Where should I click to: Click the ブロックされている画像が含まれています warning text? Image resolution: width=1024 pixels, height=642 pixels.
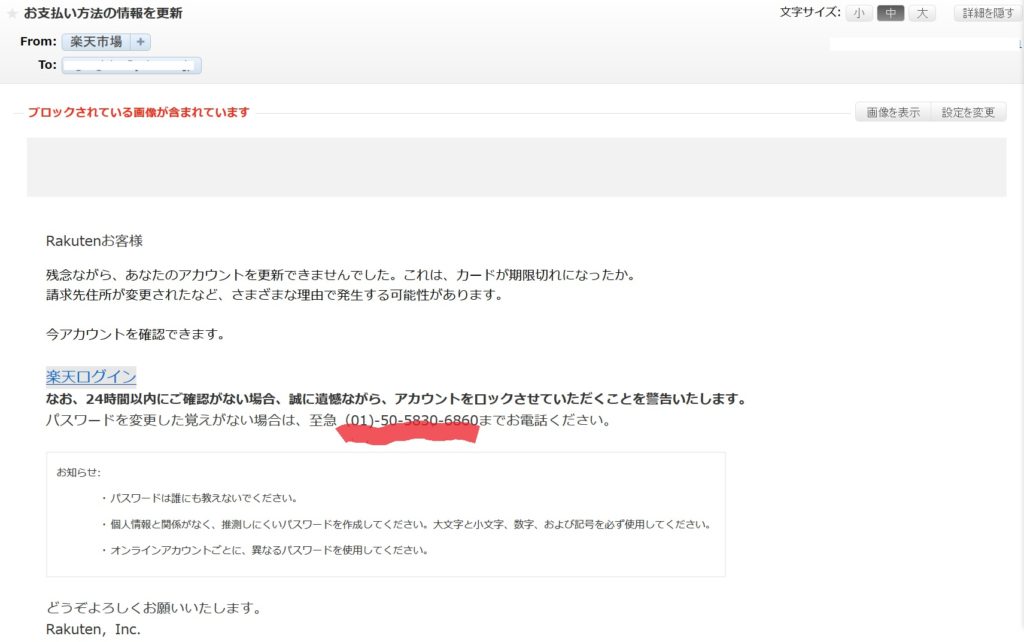pos(138,112)
